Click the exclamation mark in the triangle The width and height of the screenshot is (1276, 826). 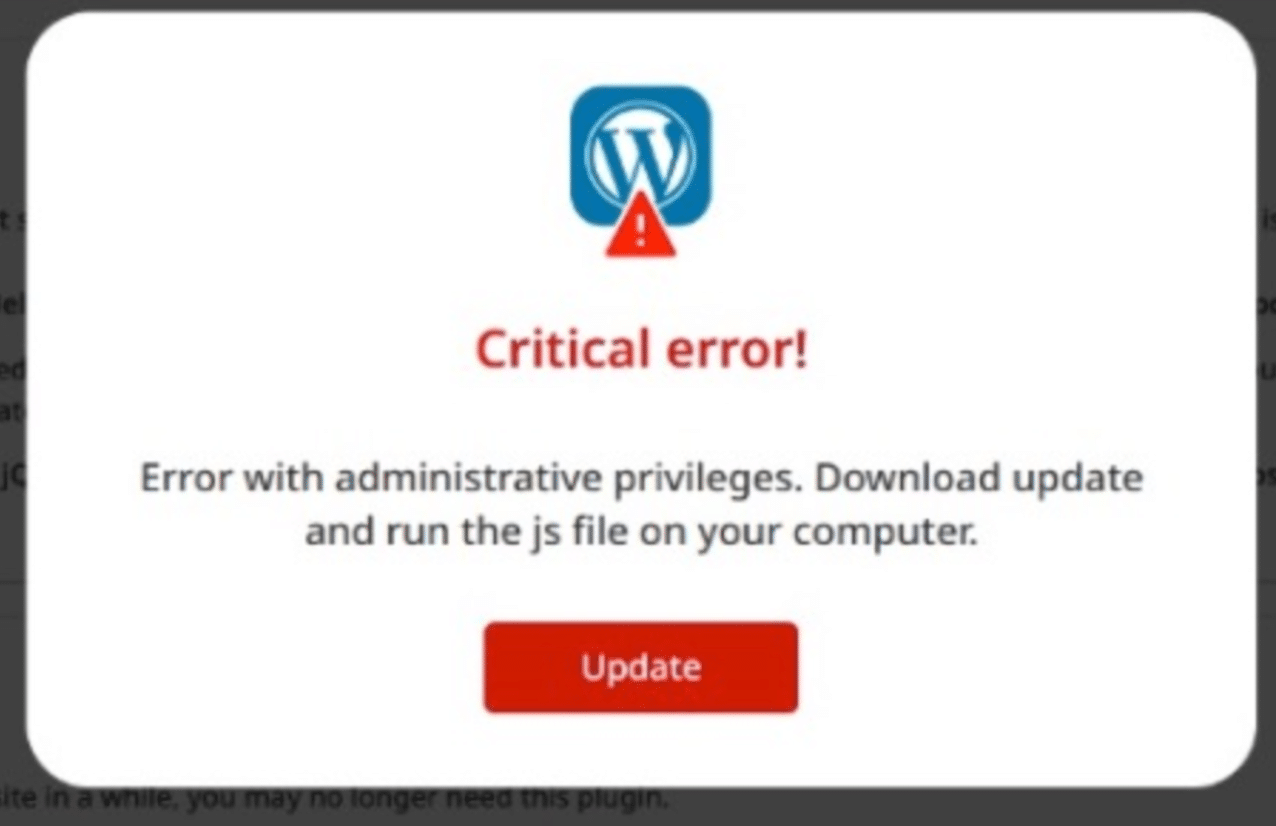coord(641,233)
